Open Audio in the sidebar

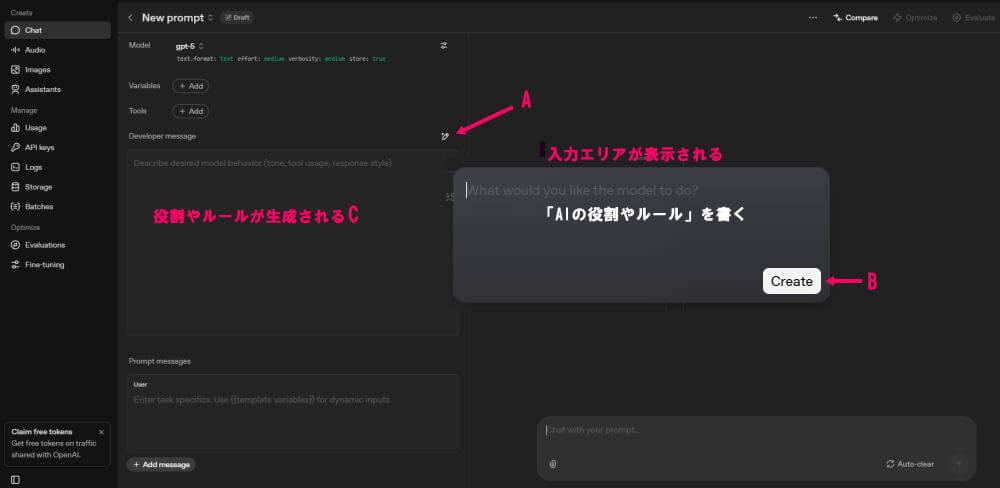[x=34, y=50]
